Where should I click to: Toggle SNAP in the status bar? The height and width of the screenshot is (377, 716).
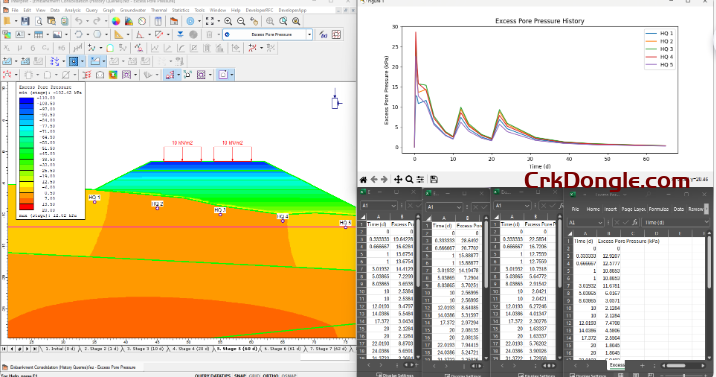coord(240,375)
